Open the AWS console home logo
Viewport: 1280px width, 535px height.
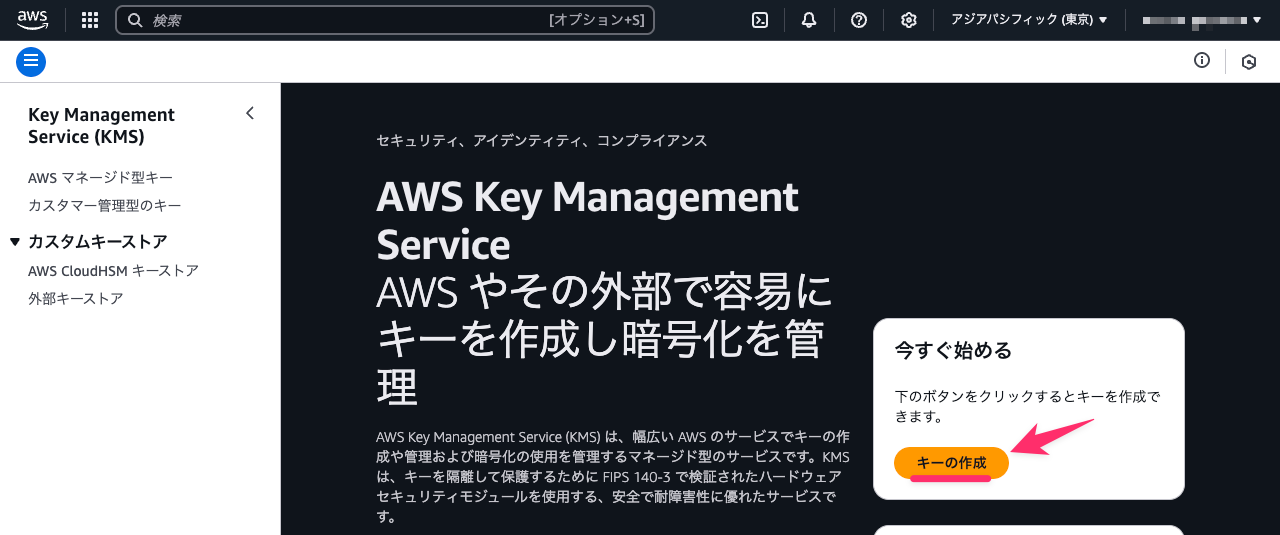pos(32,20)
